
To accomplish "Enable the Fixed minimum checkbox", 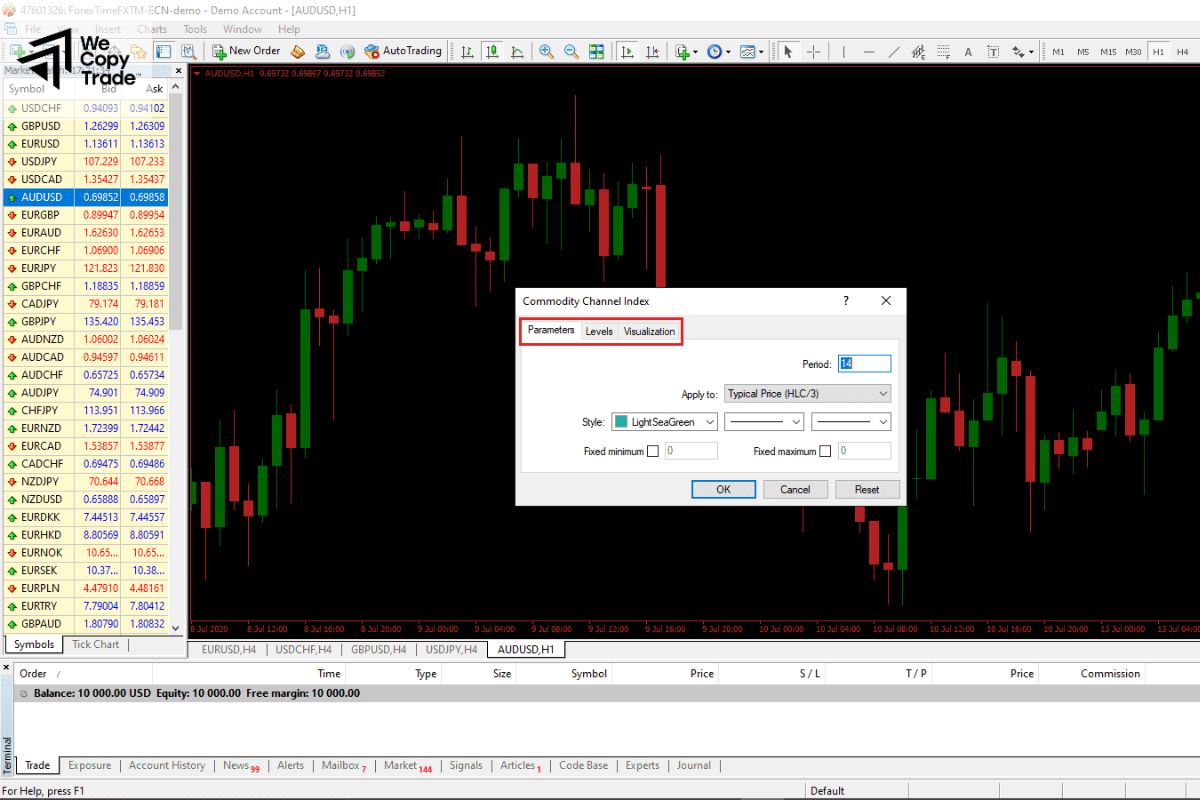I will 654,450.
